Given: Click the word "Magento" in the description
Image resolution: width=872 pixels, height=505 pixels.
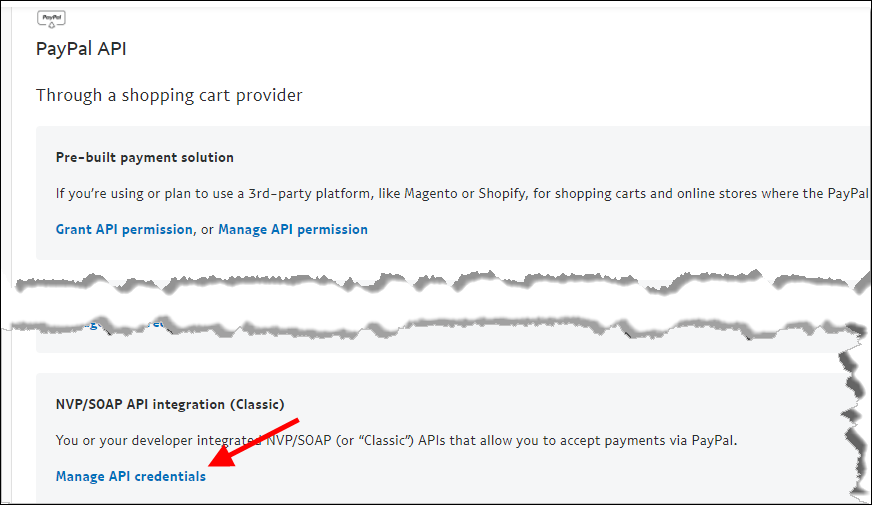Looking at the screenshot, I should [x=433, y=193].
